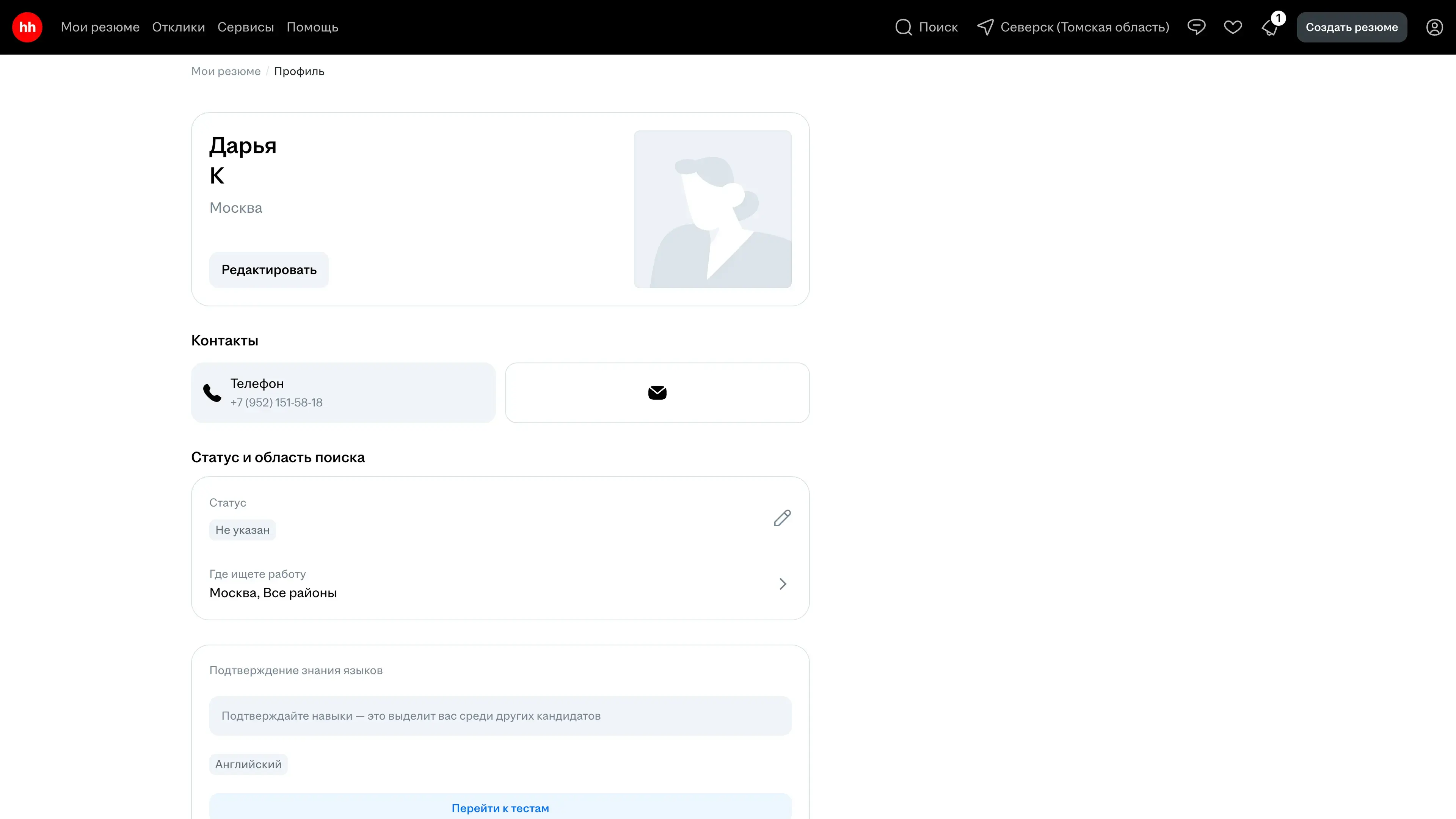1456x819 pixels.
Task: Open notifications bell icon
Action: (1269, 28)
